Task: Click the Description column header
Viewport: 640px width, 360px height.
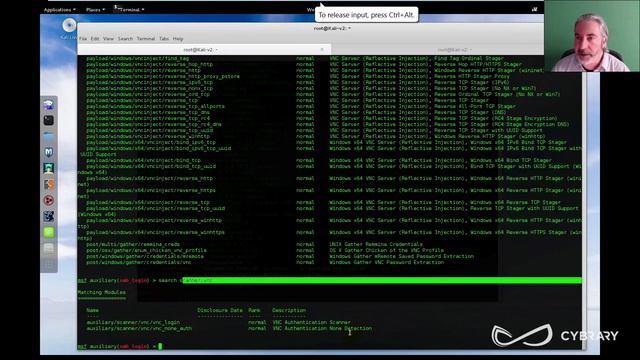Action: [289, 310]
